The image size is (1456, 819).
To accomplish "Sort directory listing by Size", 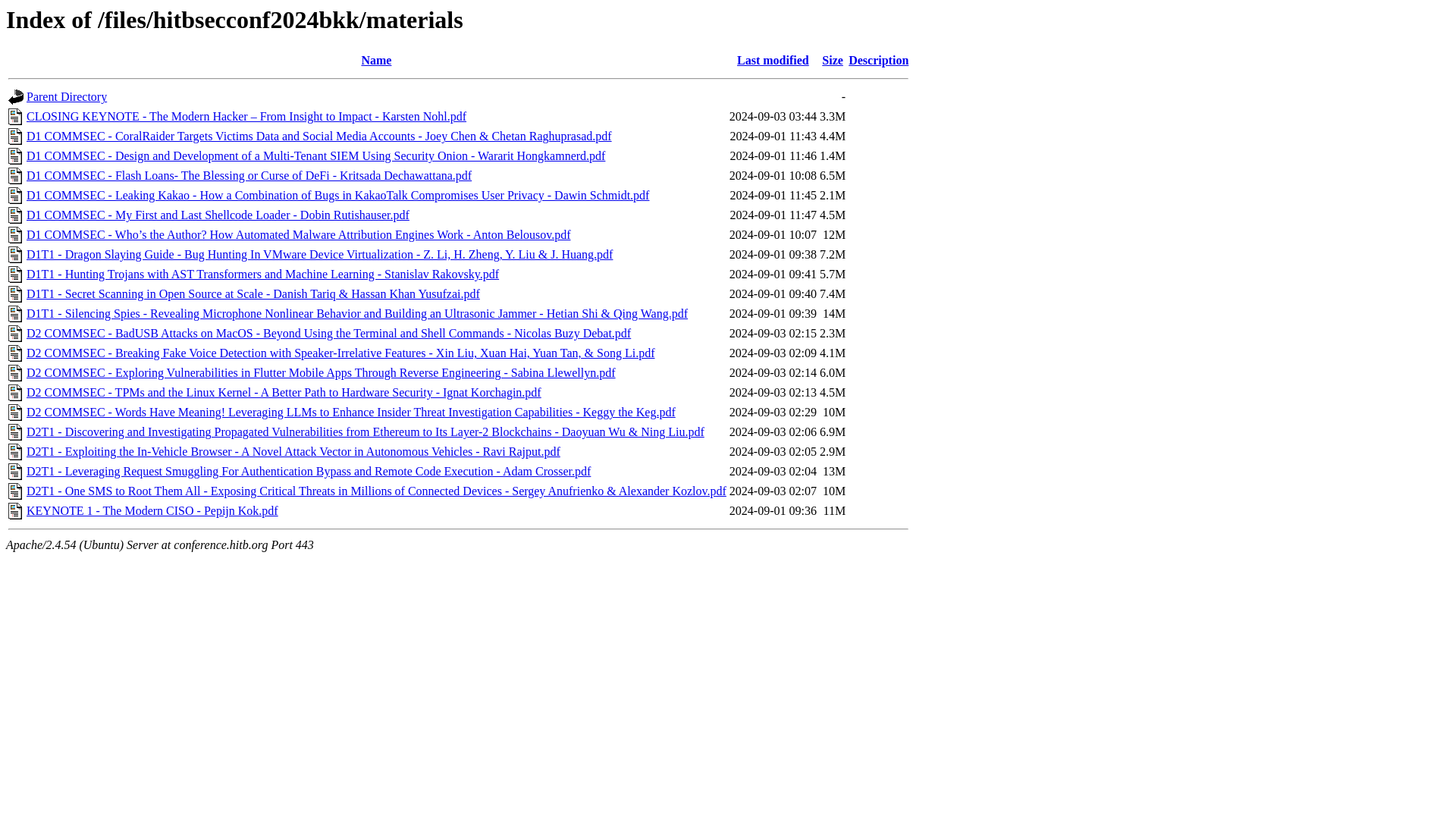I will pos(833,60).
